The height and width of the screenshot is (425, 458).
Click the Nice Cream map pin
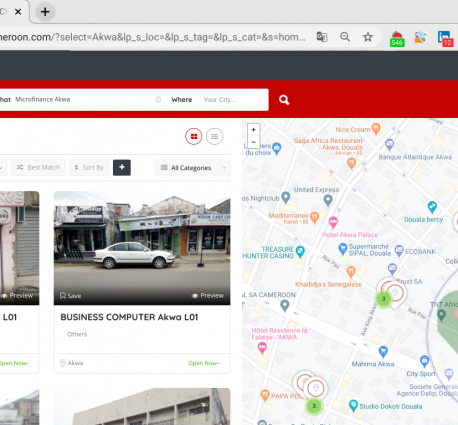pos(376,128)
